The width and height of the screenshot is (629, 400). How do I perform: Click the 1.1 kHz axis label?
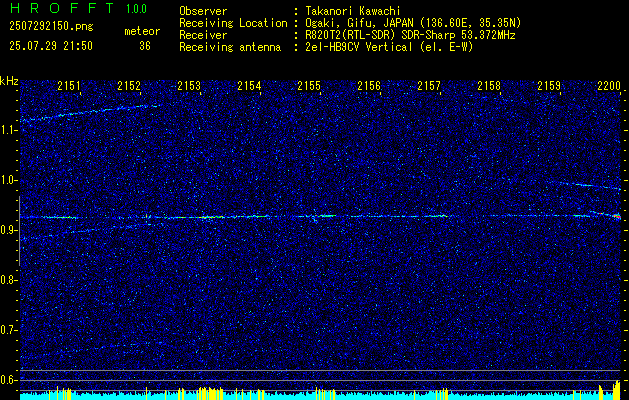(x=8, y=130)
